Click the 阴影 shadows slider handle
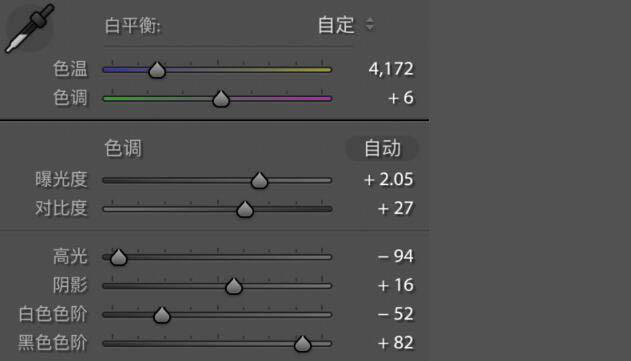The width and height of the screenshot is (631, 361). pyautogui.click(x=233, y=286)
